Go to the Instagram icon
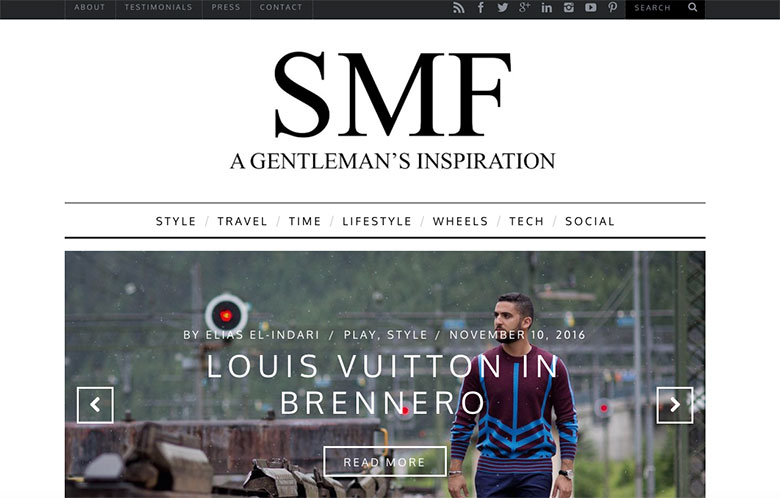Image resolution: width=780 pixels, height=498 pixels. (x=569, y=7)
